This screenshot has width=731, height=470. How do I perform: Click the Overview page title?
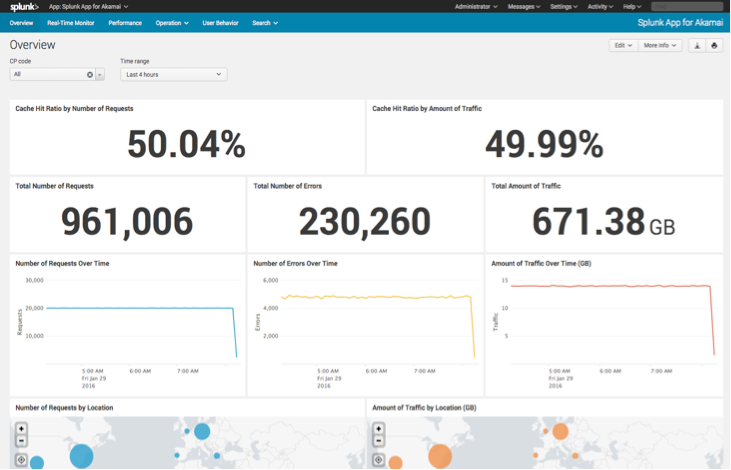32,45
